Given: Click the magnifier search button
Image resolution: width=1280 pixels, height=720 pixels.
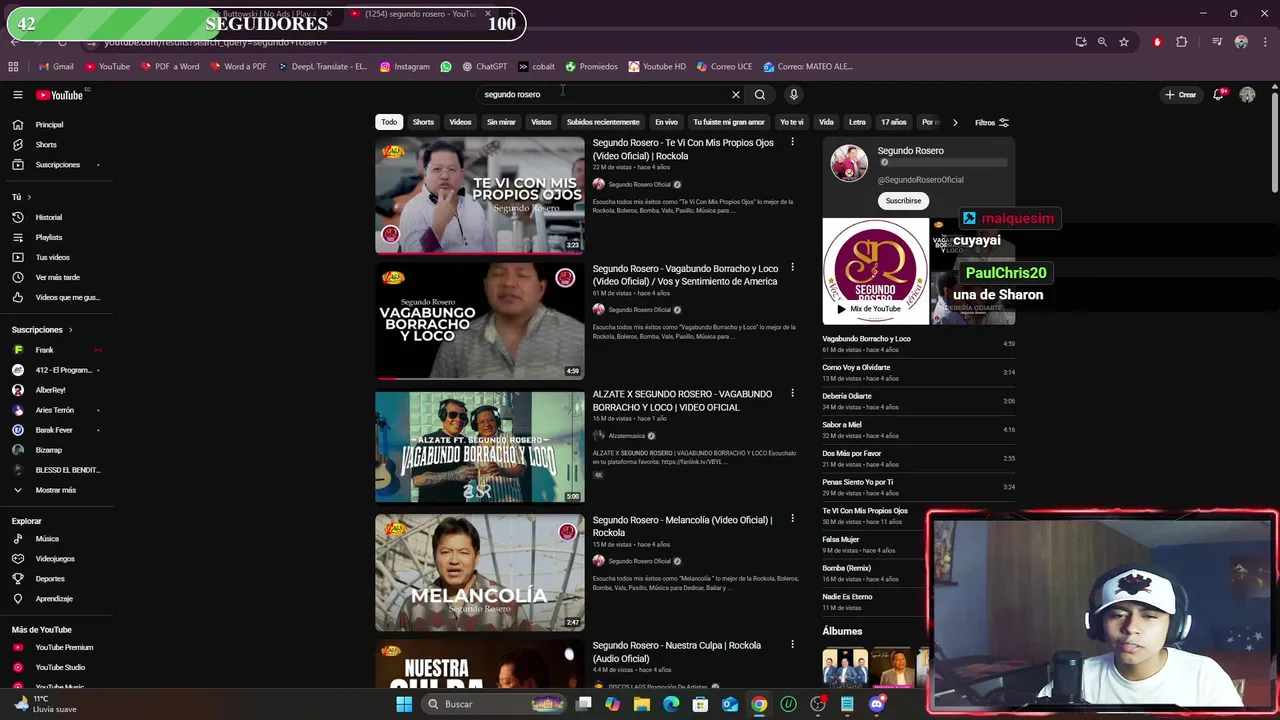Looking at the screenshot, I should pos(760,95).
